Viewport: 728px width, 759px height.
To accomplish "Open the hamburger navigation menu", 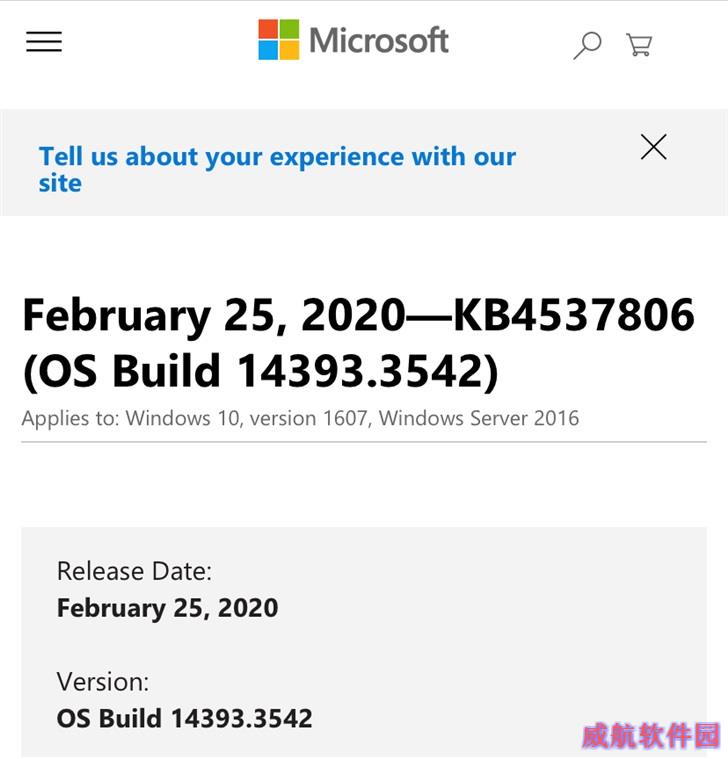I will [x=44, y=42].
